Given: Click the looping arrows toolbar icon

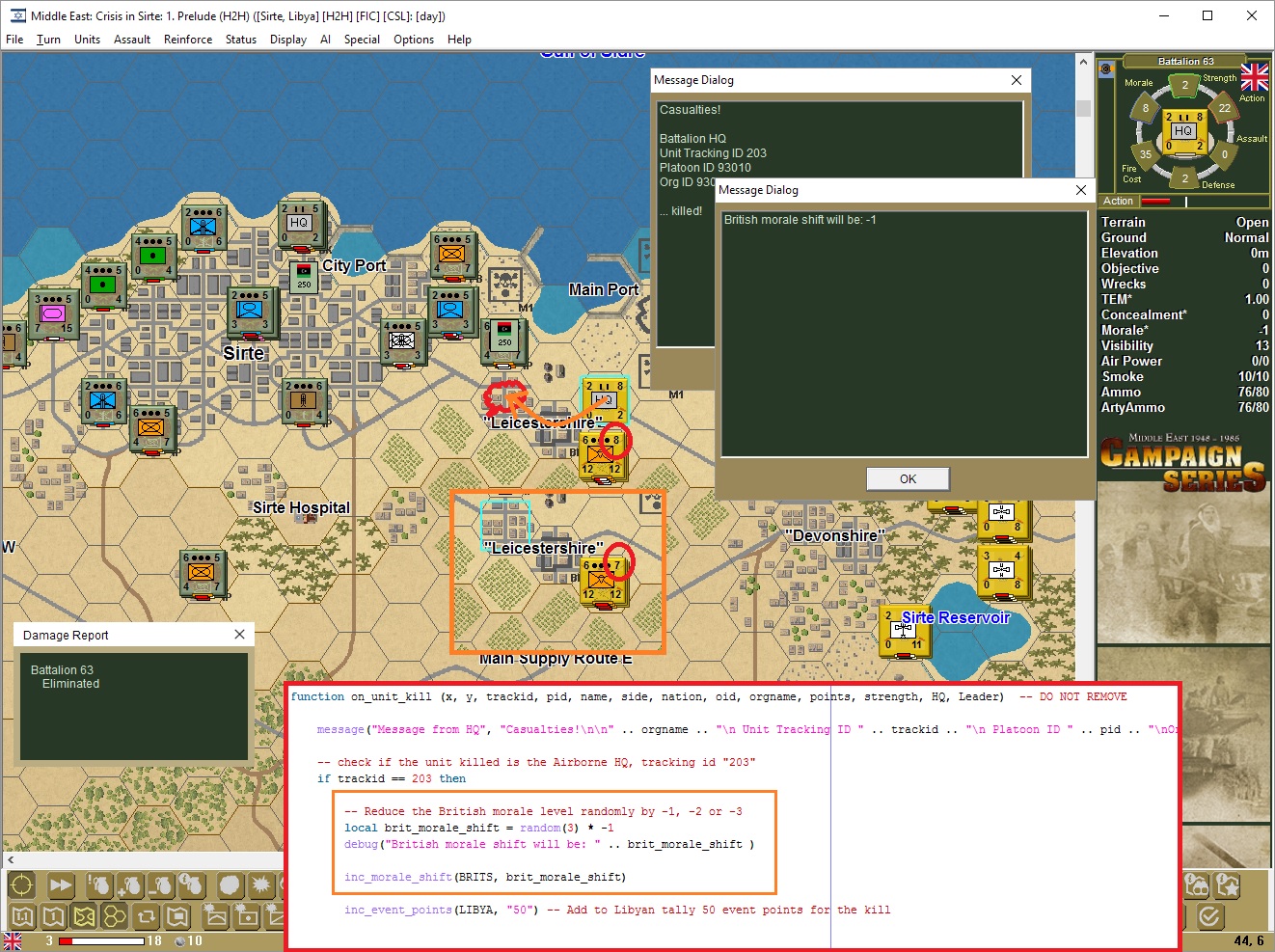Looking at the screenshot, I should [146, 916].
